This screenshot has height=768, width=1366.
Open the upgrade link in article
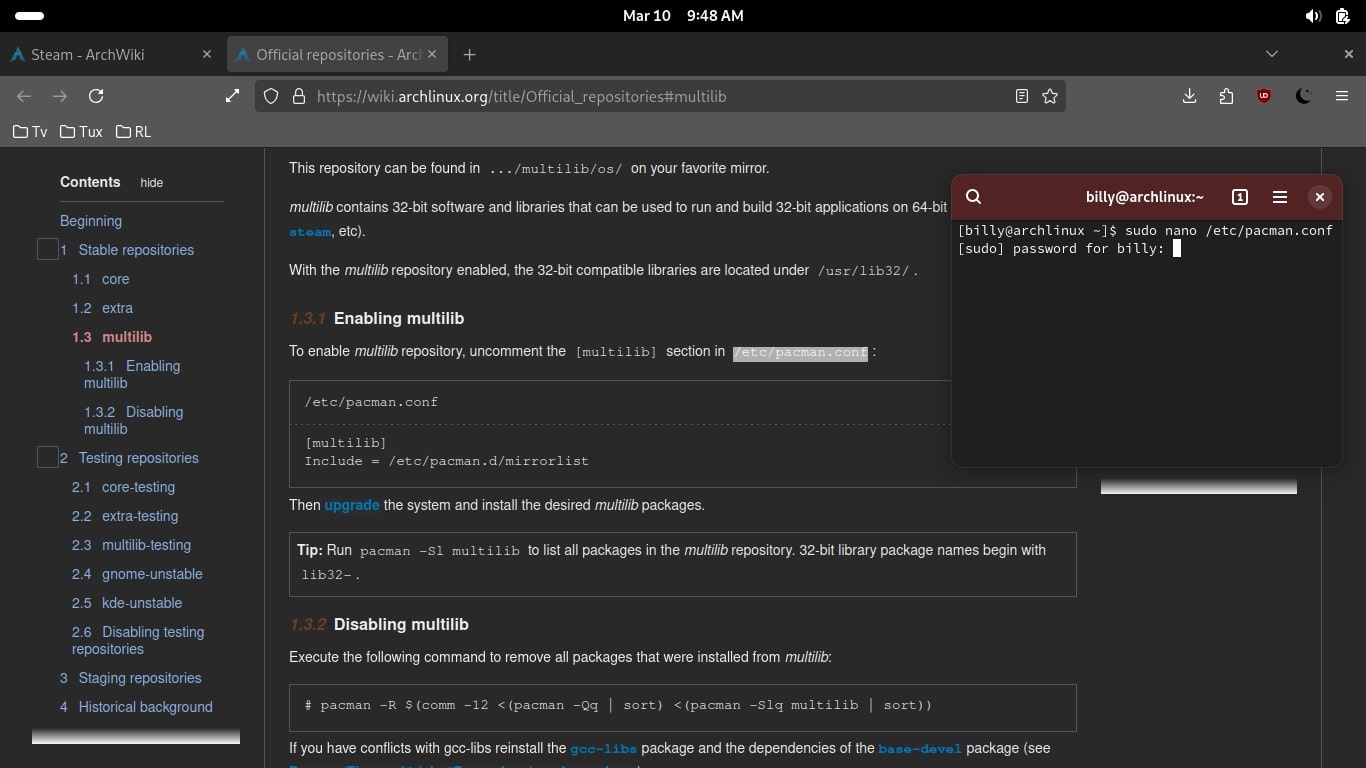coord(352,505)
